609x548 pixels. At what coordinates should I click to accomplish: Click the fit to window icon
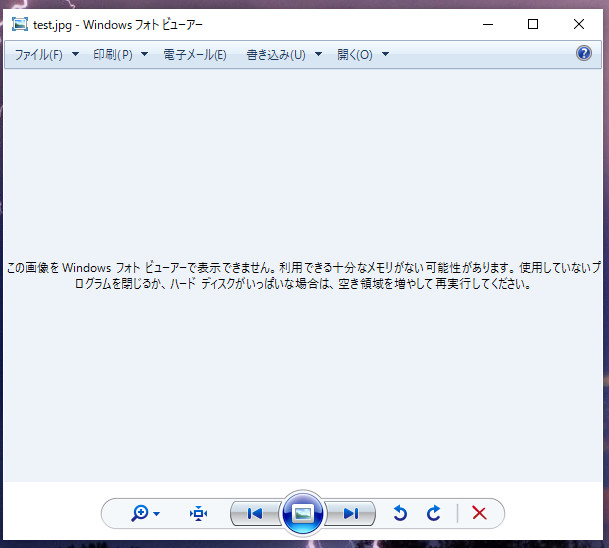tap(198, 513)
